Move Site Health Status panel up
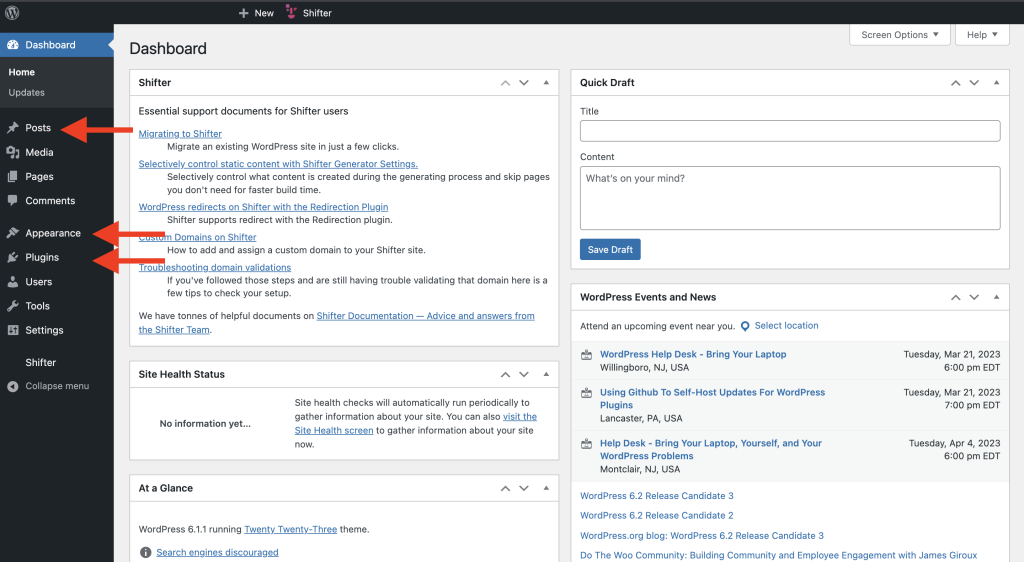Viewport: 1024px width, 562px height. (x=505, y=375)
